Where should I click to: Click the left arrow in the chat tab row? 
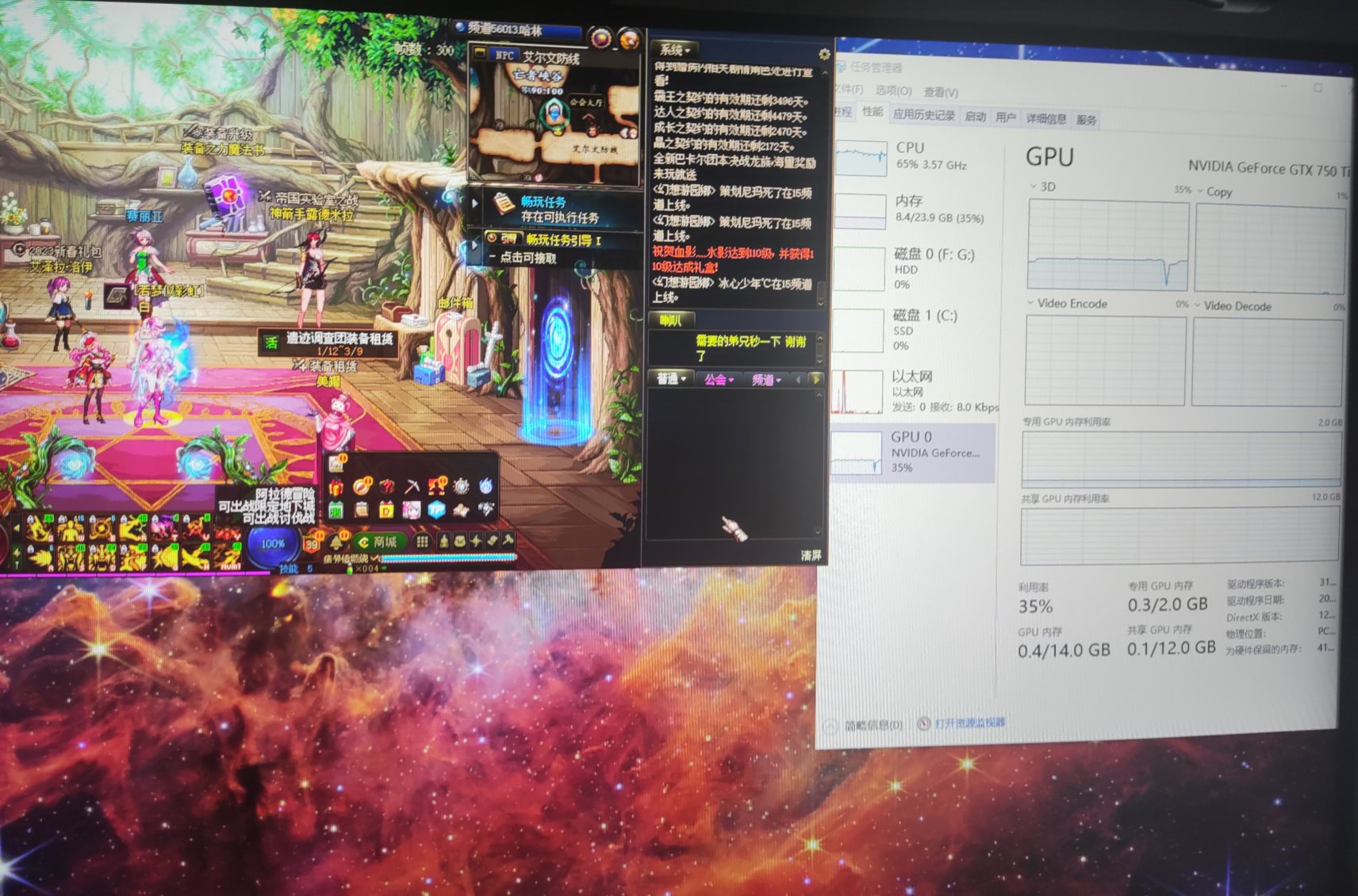tap(799, 380)
